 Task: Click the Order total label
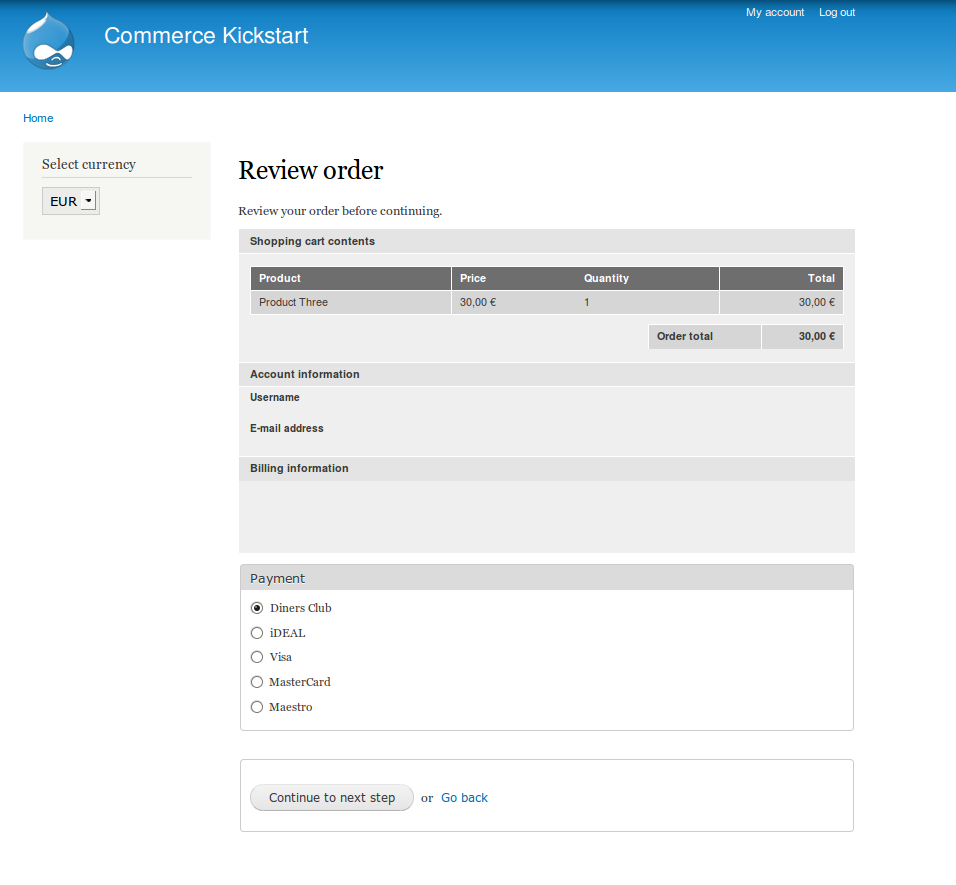685,336
